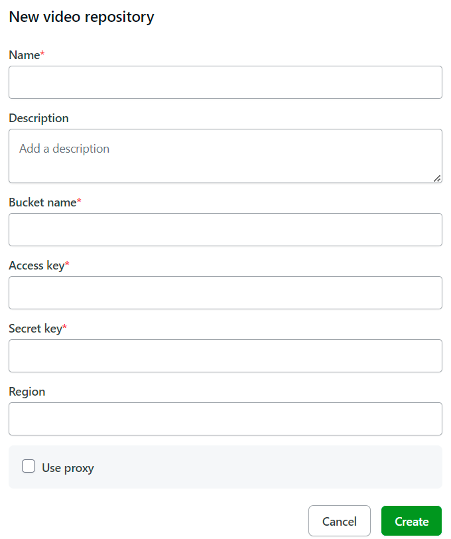Click the Secret key input field
The height and width of the screenshot is (539, 451).
pyautogui.click(x=225, y=356)
